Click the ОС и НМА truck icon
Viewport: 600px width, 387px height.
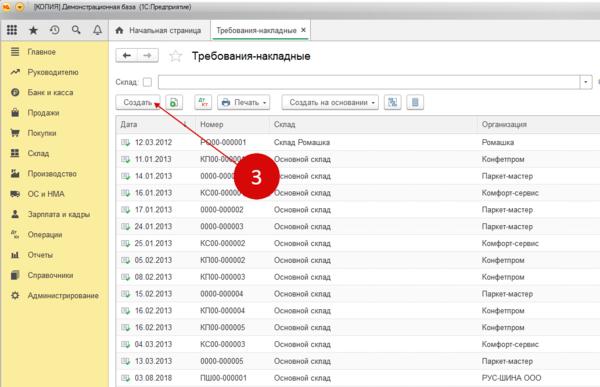tap(15, 194)
